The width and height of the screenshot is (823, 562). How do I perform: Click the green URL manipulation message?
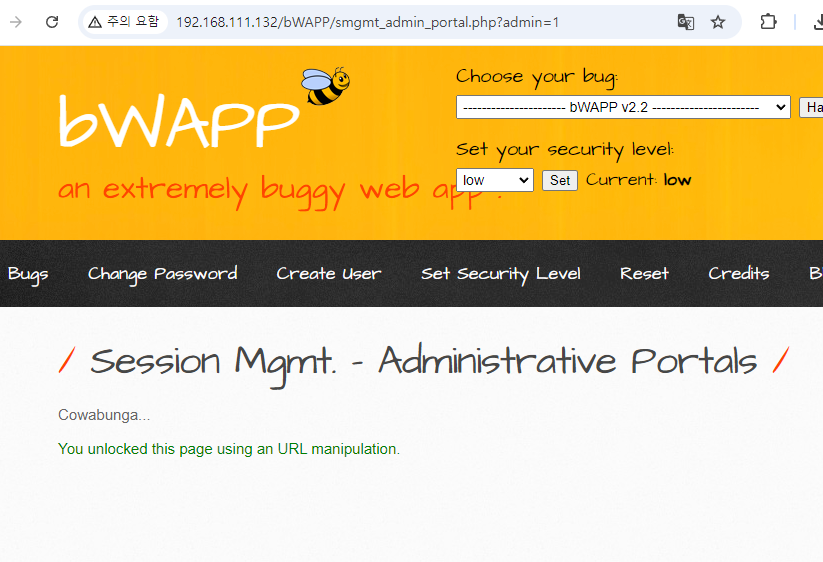(229, 449)
